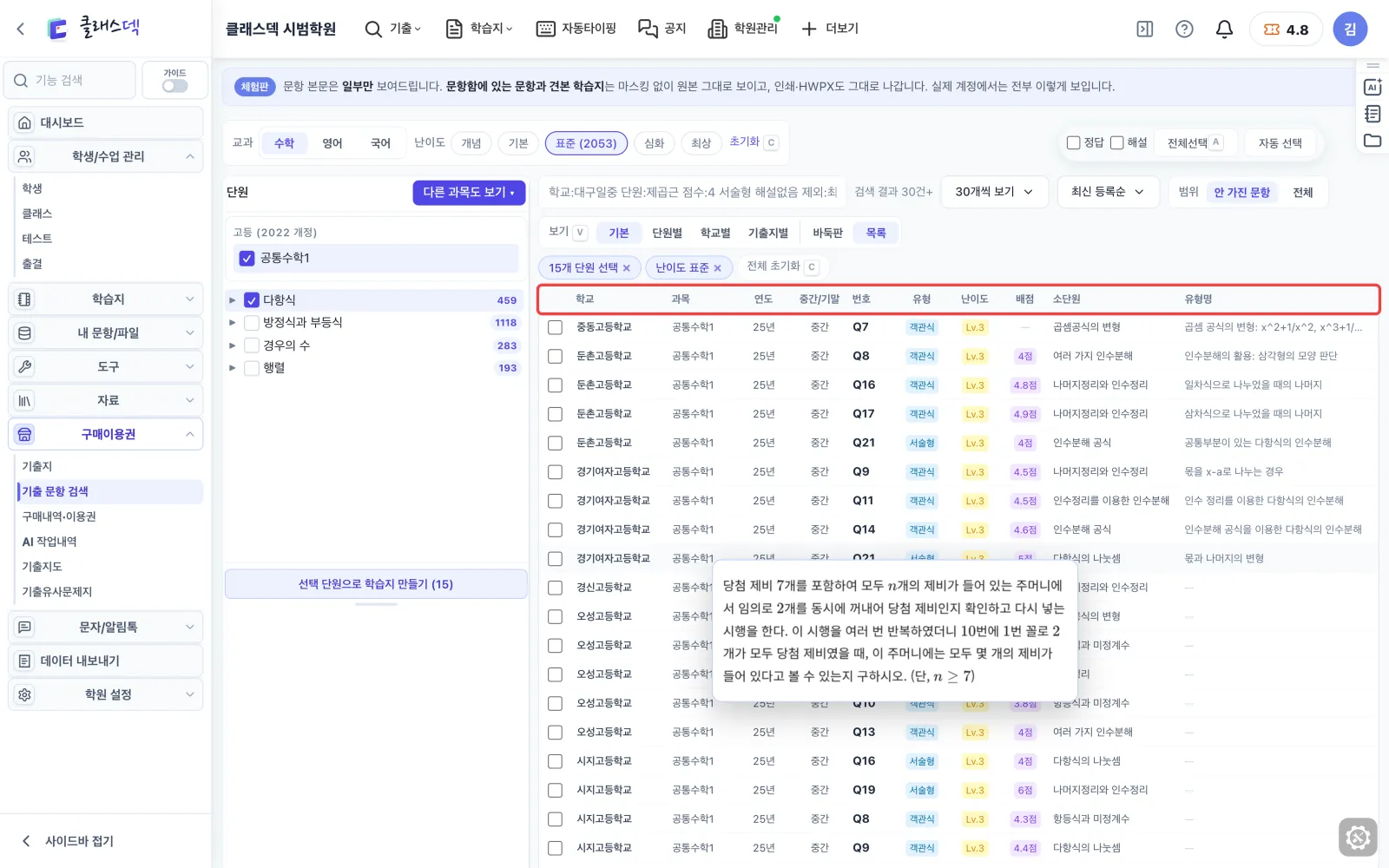Remove the 난이도 표준 filter chip
Image resolution: width=1389 pixels, height=868 pixels.
[718, 267]
